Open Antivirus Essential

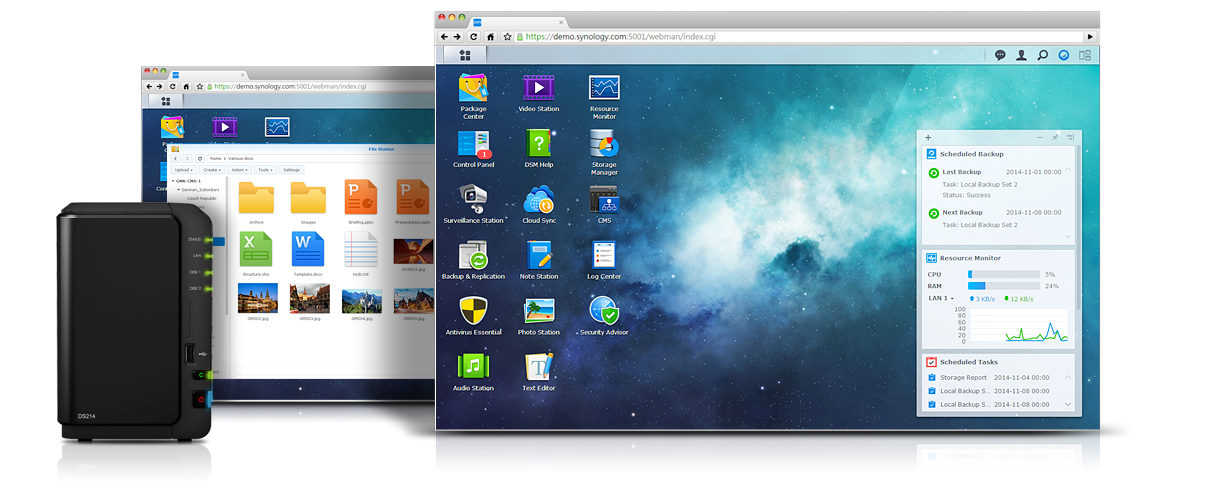coord(473,312)
